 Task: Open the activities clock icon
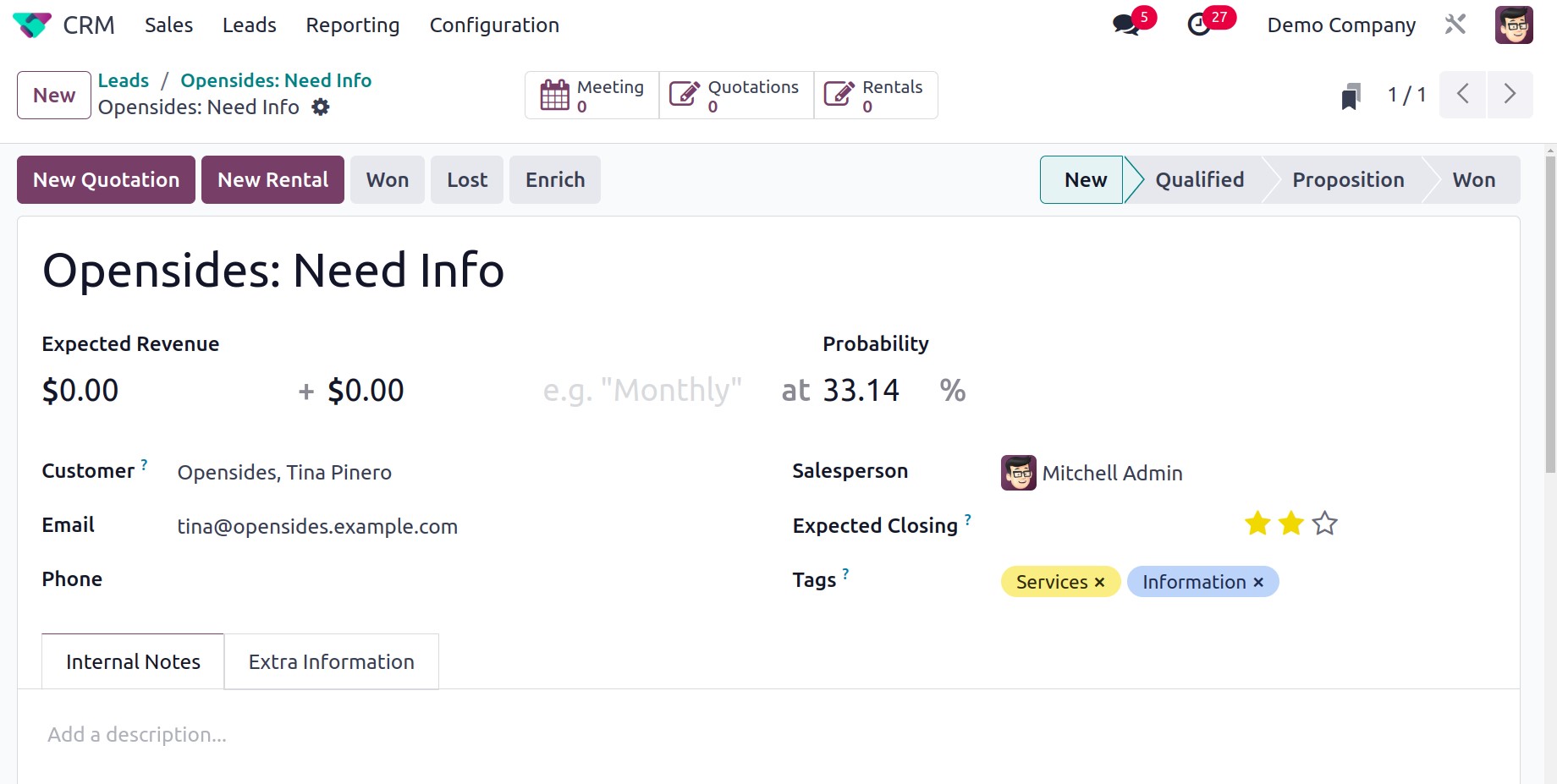click(1199, 25)
